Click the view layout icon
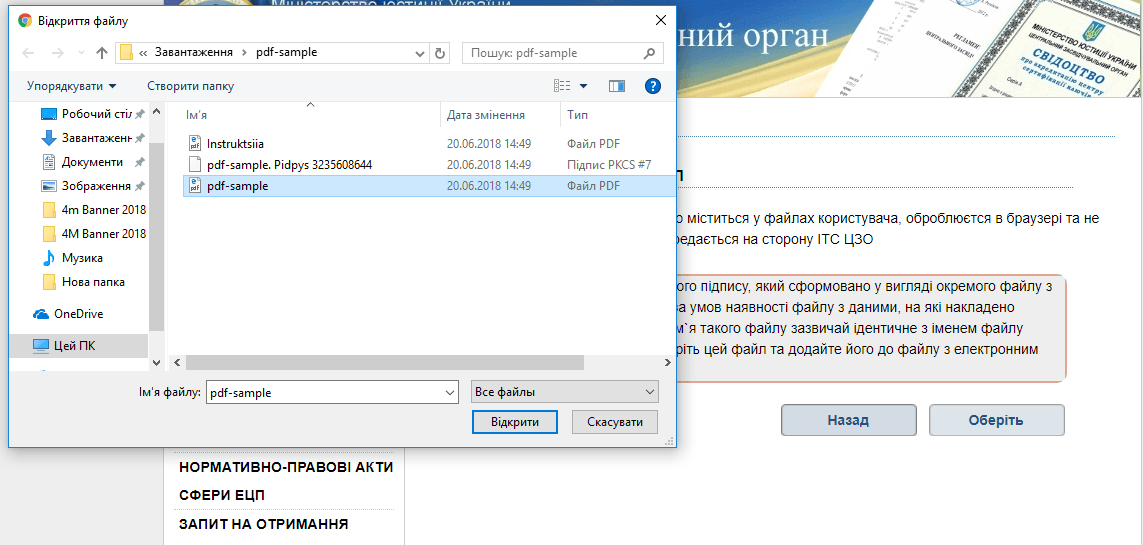This screenshot has width=1143, height=545. point(563,86)
